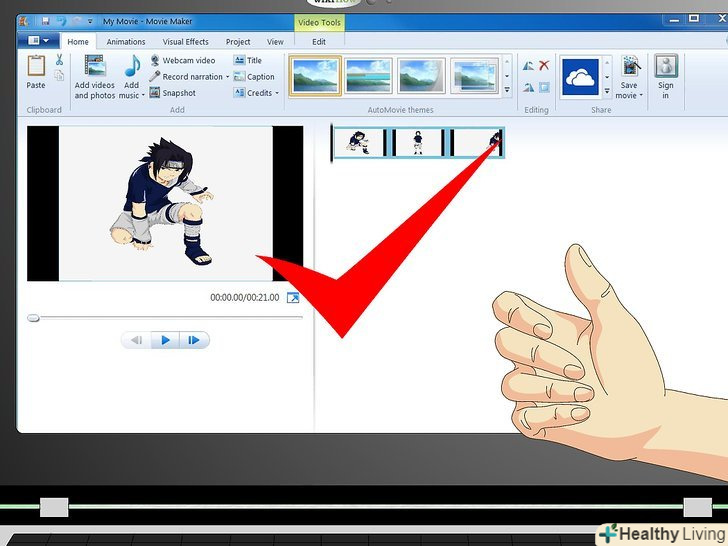Screen dimensions: 728x546
Task: Select the third AutoMovie theme thumbnail
Action: pos(421,76)
